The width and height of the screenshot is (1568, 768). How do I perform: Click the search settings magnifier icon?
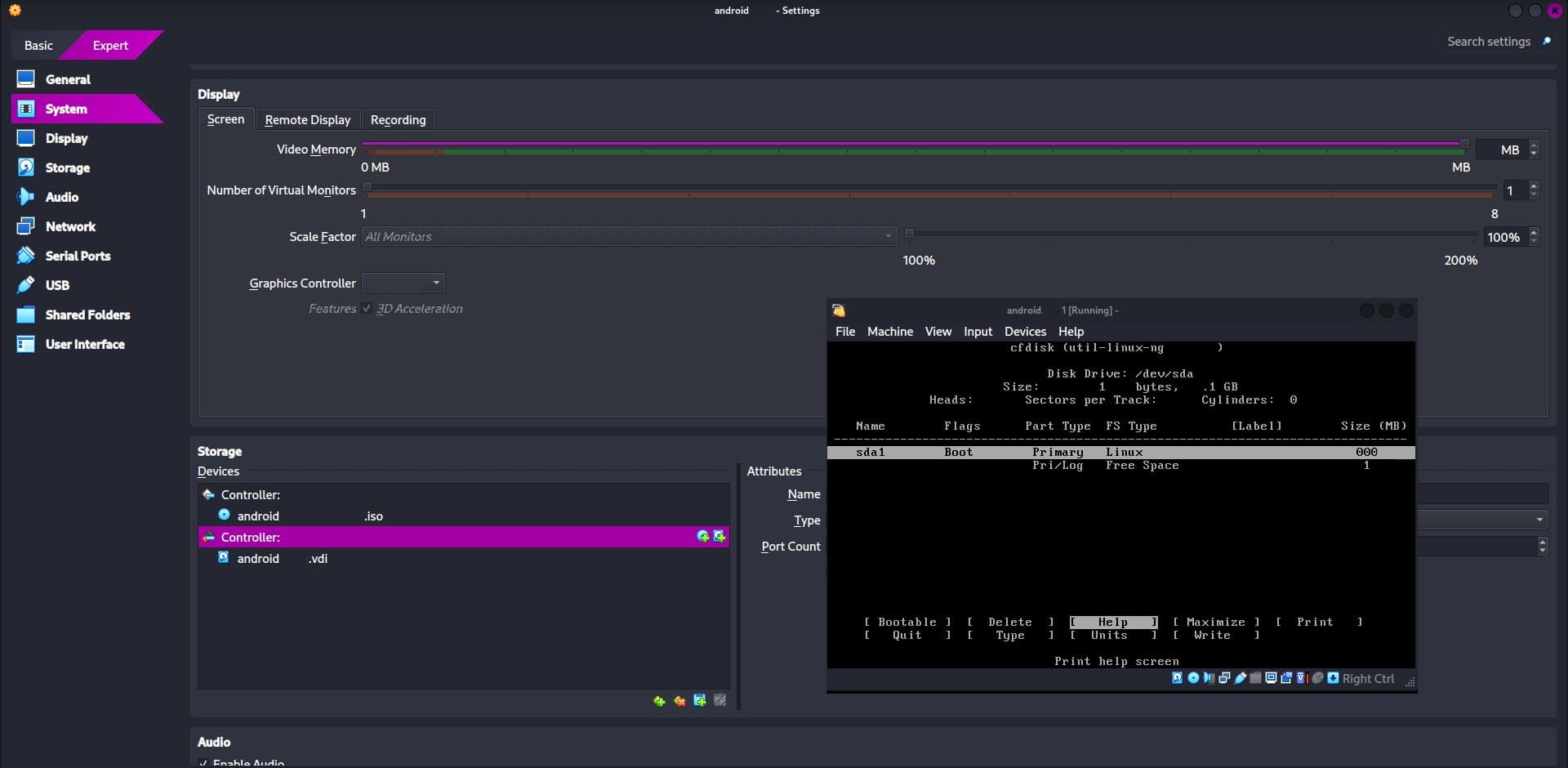tap(1546, 42)
